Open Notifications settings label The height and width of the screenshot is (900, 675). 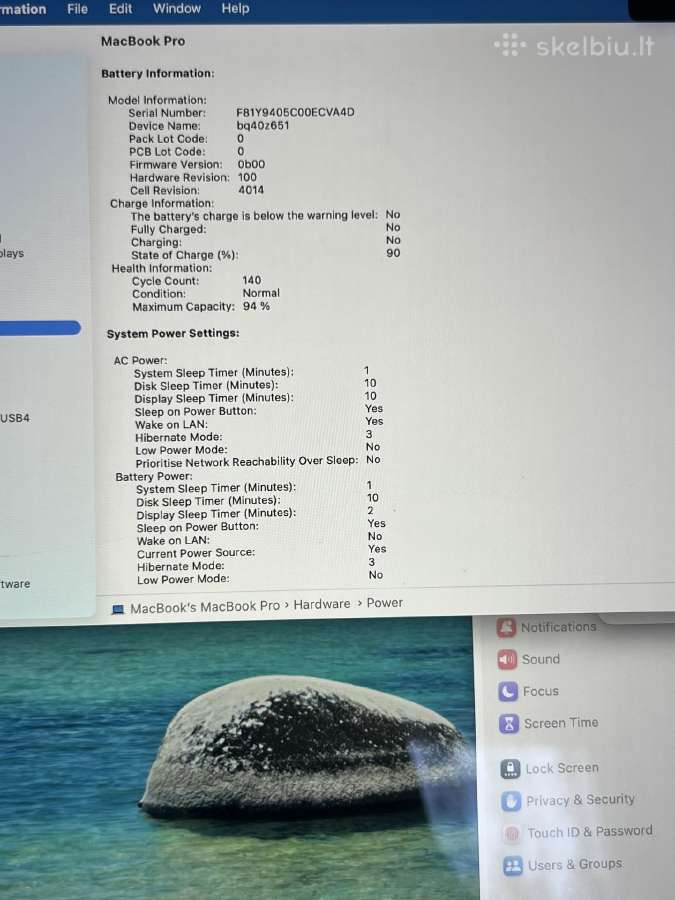pos(558,627)
